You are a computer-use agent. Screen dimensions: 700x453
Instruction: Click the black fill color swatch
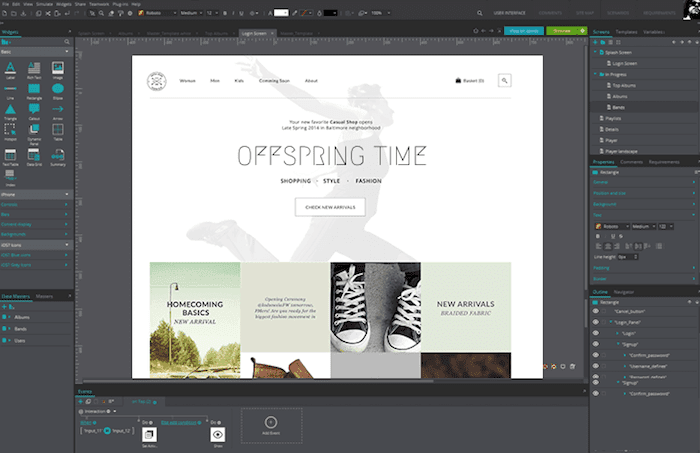click(x=330, y=13)
